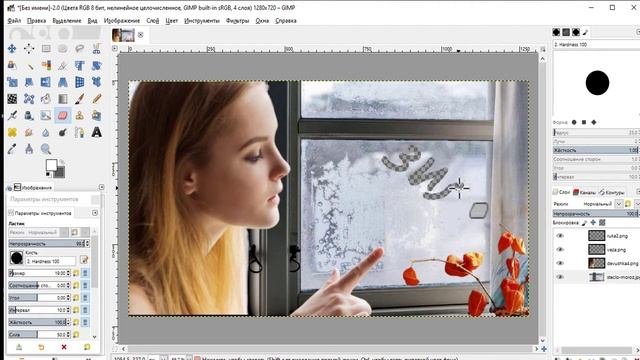
Task: Select the Color Picker eyedropper tool
Action: [x=12, y=149]
